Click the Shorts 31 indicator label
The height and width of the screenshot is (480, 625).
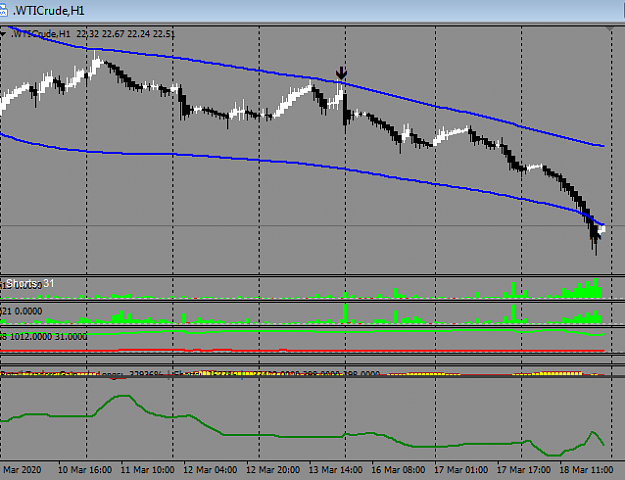tap(30, 283)
